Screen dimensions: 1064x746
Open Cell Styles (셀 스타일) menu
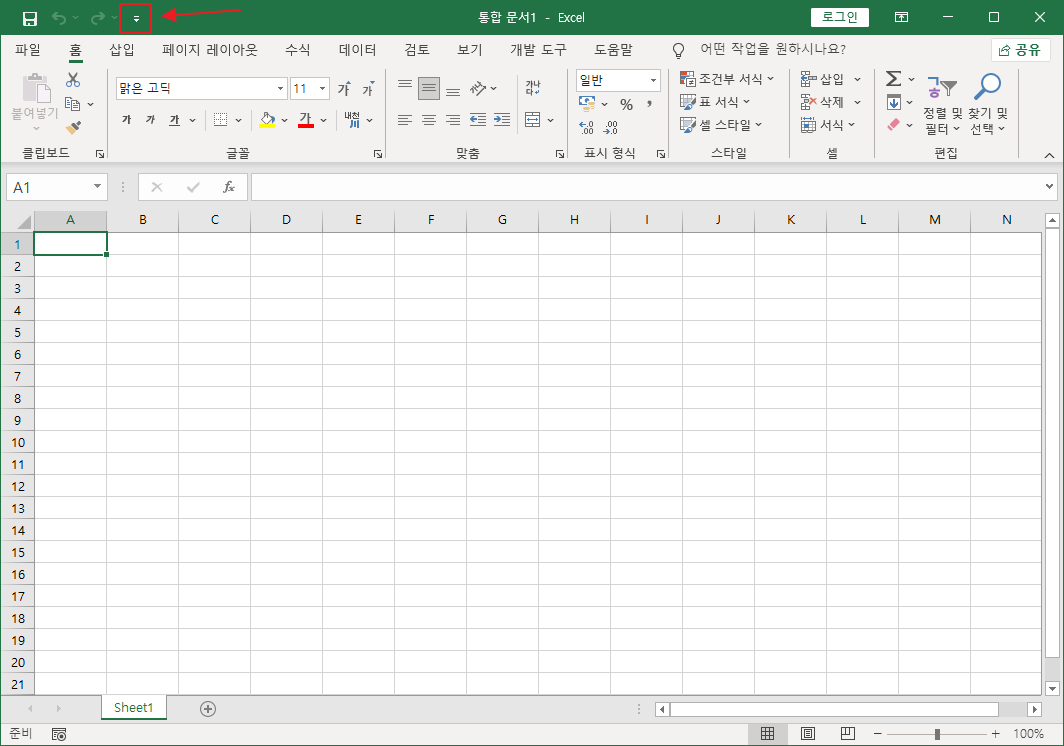(x=721, y=125)
